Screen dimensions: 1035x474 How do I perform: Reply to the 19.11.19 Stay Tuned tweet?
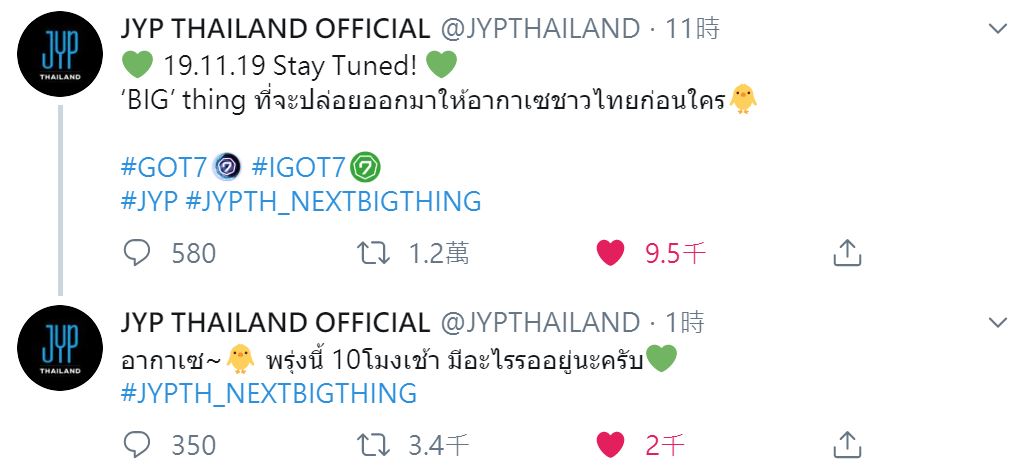(137, 253)
